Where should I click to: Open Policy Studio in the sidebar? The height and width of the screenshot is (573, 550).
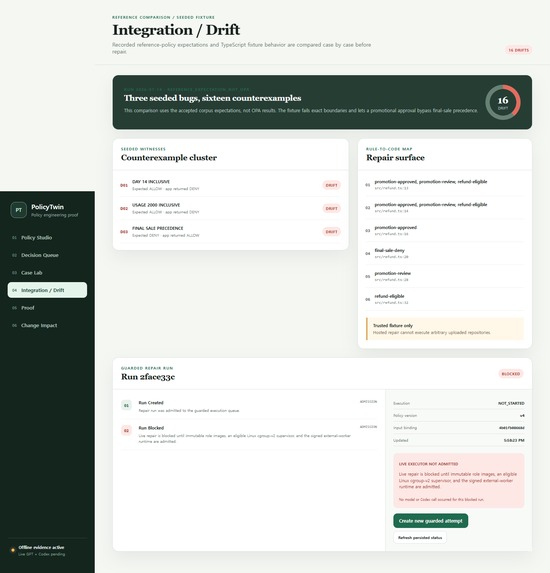(47, 238)
